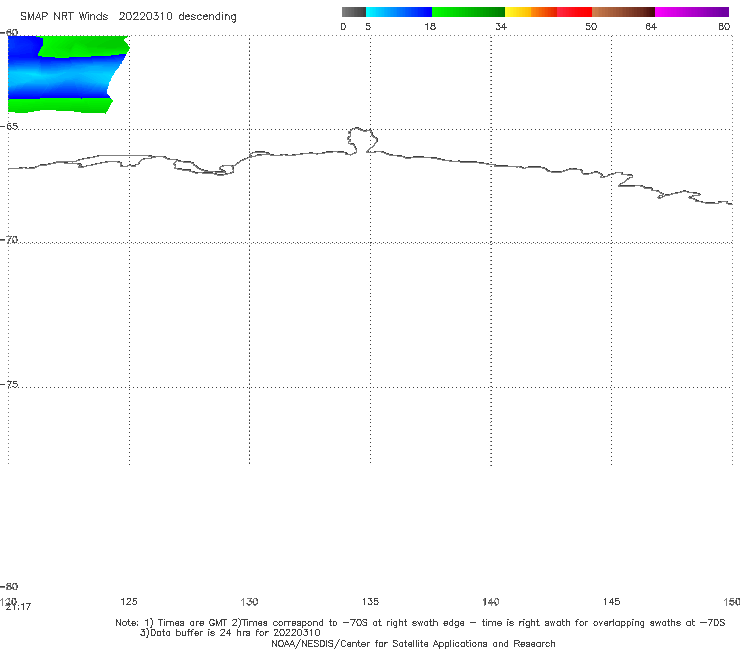Click latitude label '-75'
Image resolution: width=740 pixels, height=650 pixels.
click(x=9, y=384)
